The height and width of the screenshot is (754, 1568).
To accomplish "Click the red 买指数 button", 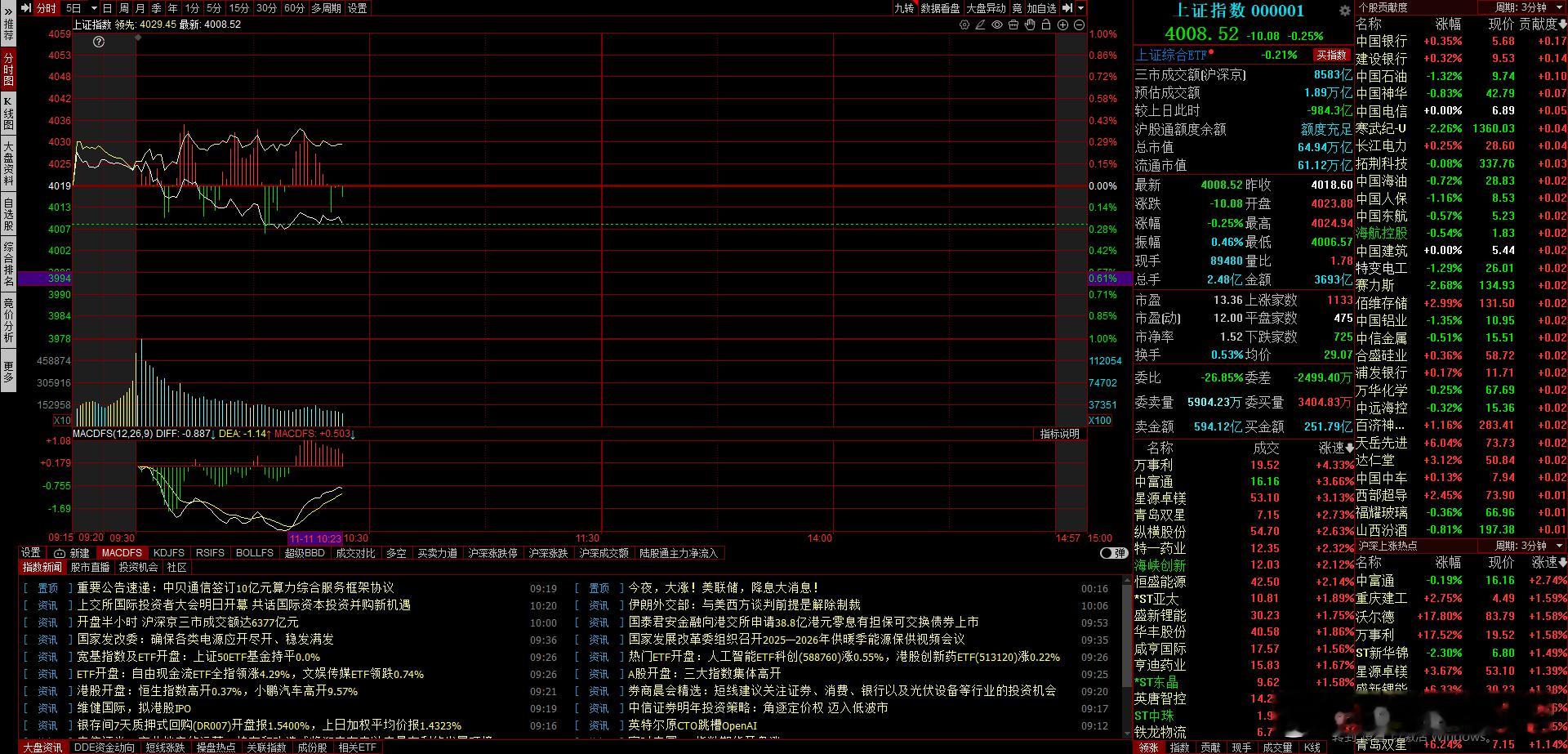I will click(1331, 55).
